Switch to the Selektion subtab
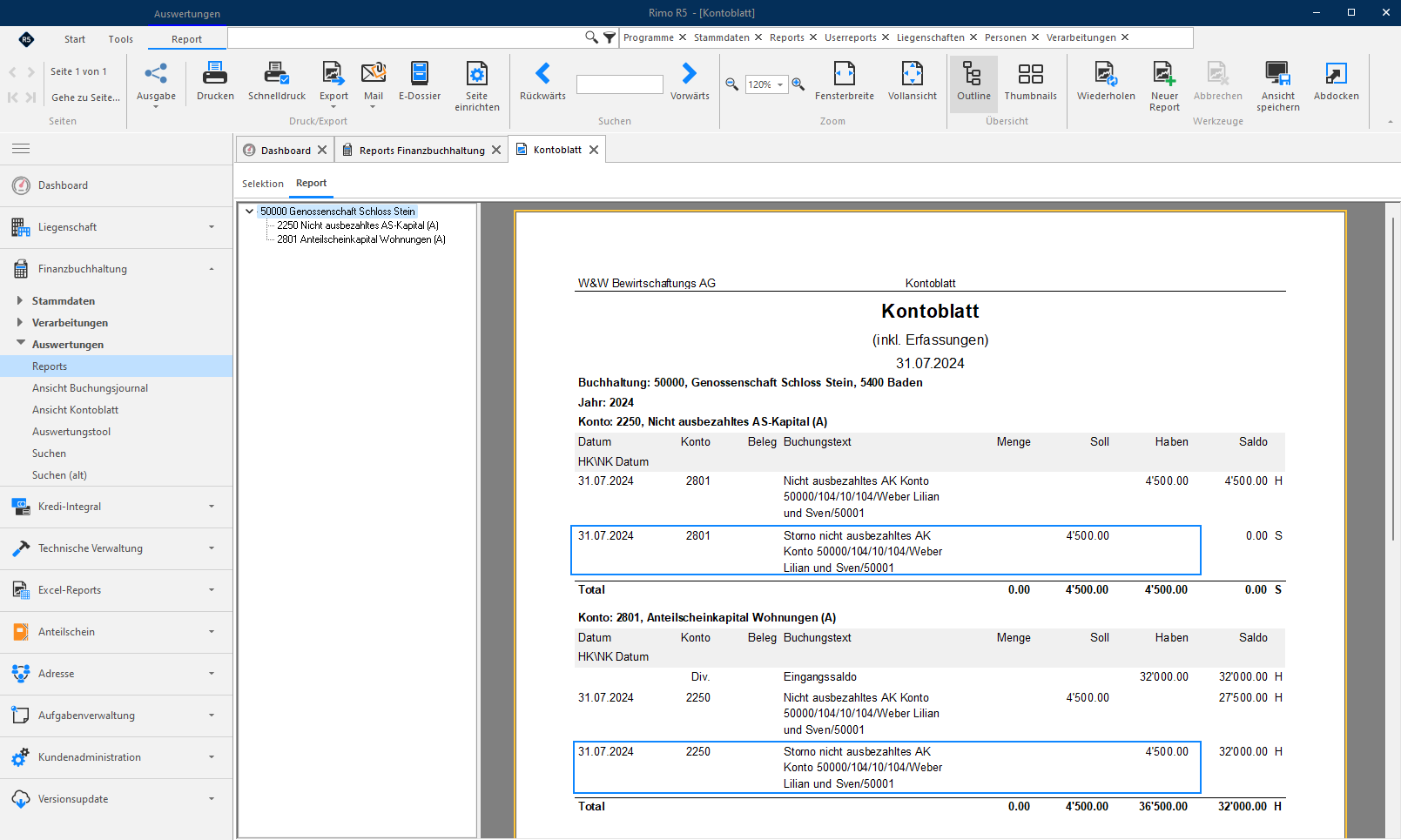 263,184
